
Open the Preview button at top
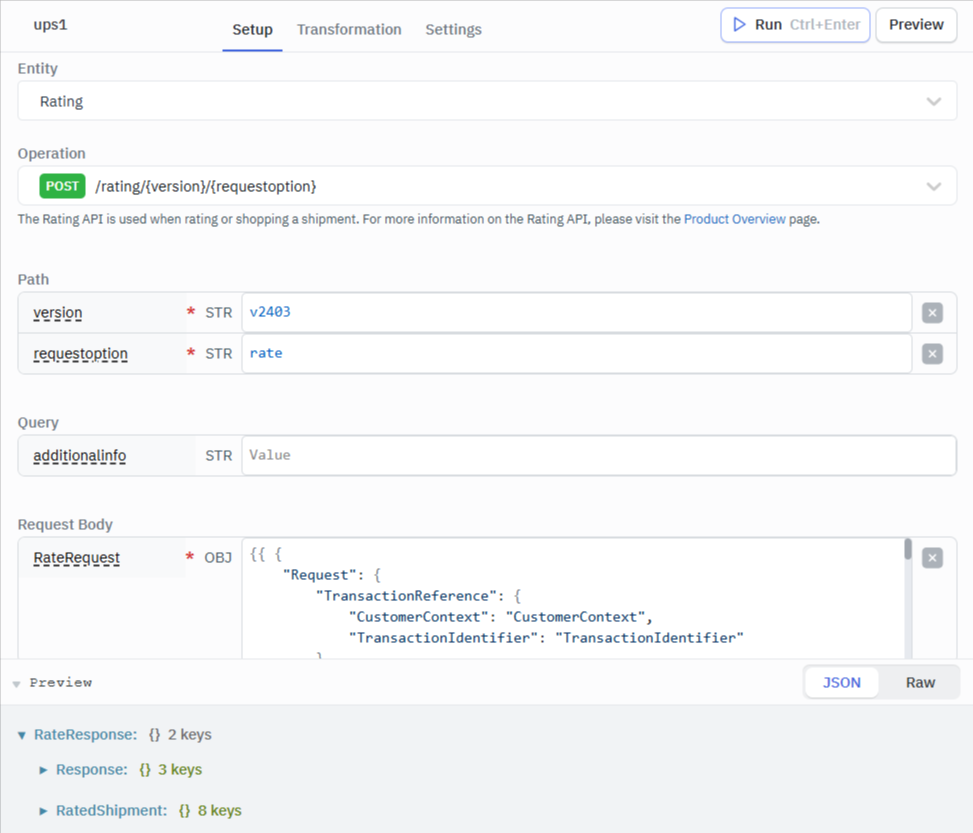click(x=916, y=25)
